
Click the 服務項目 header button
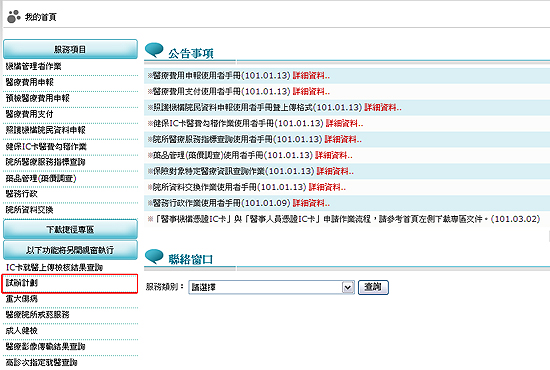pos(71,49)
